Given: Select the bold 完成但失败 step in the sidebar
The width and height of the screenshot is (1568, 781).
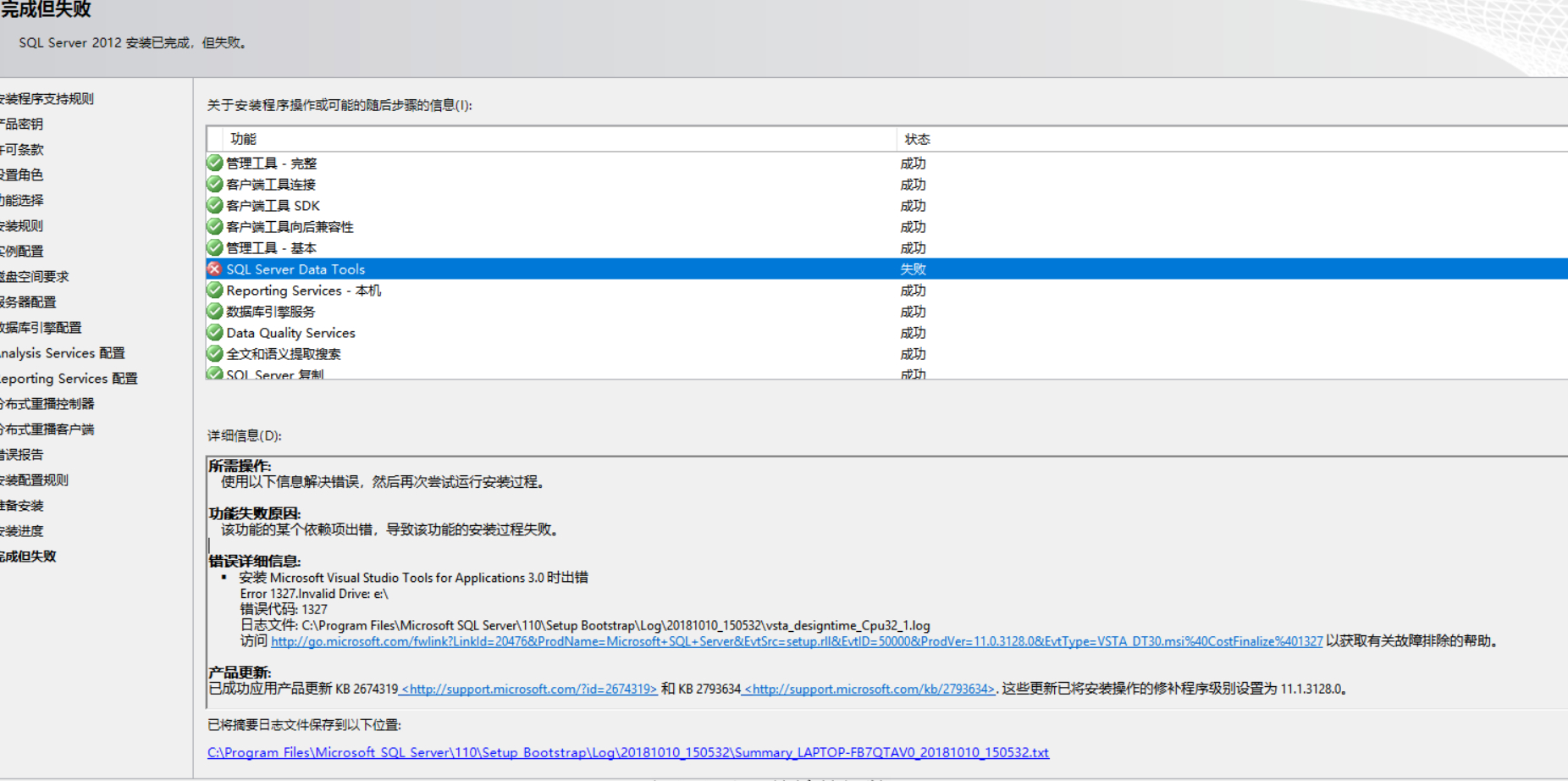Looking at the screenshot, I should click(28, 557).
